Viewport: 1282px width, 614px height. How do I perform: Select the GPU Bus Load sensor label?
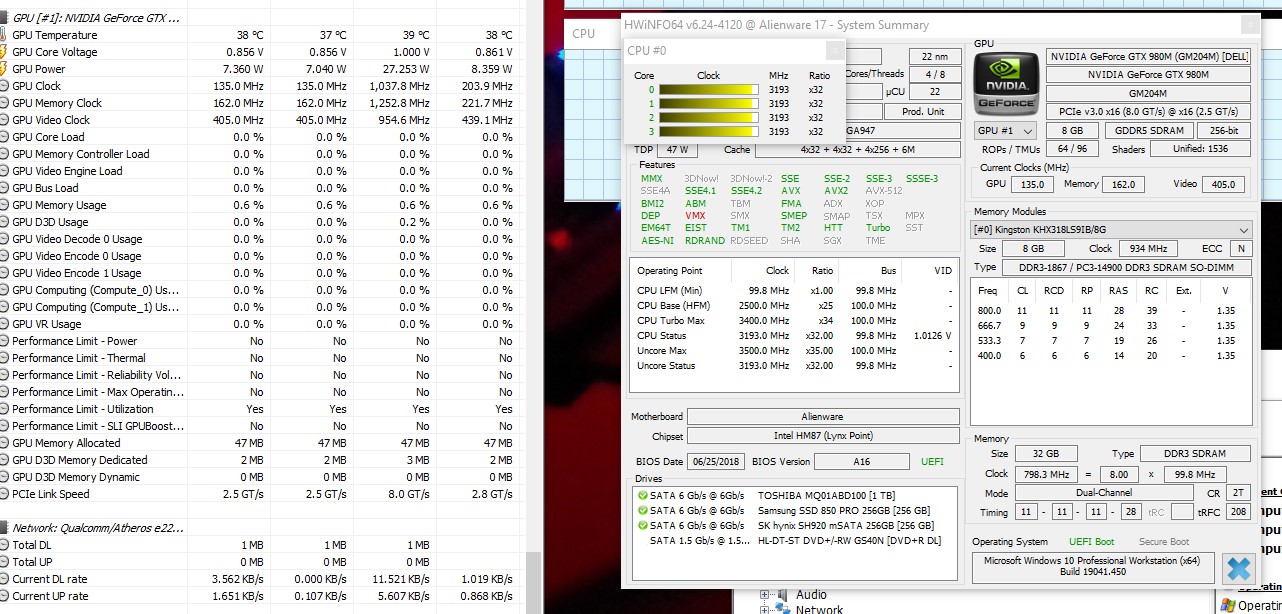(x=45, y=188)
